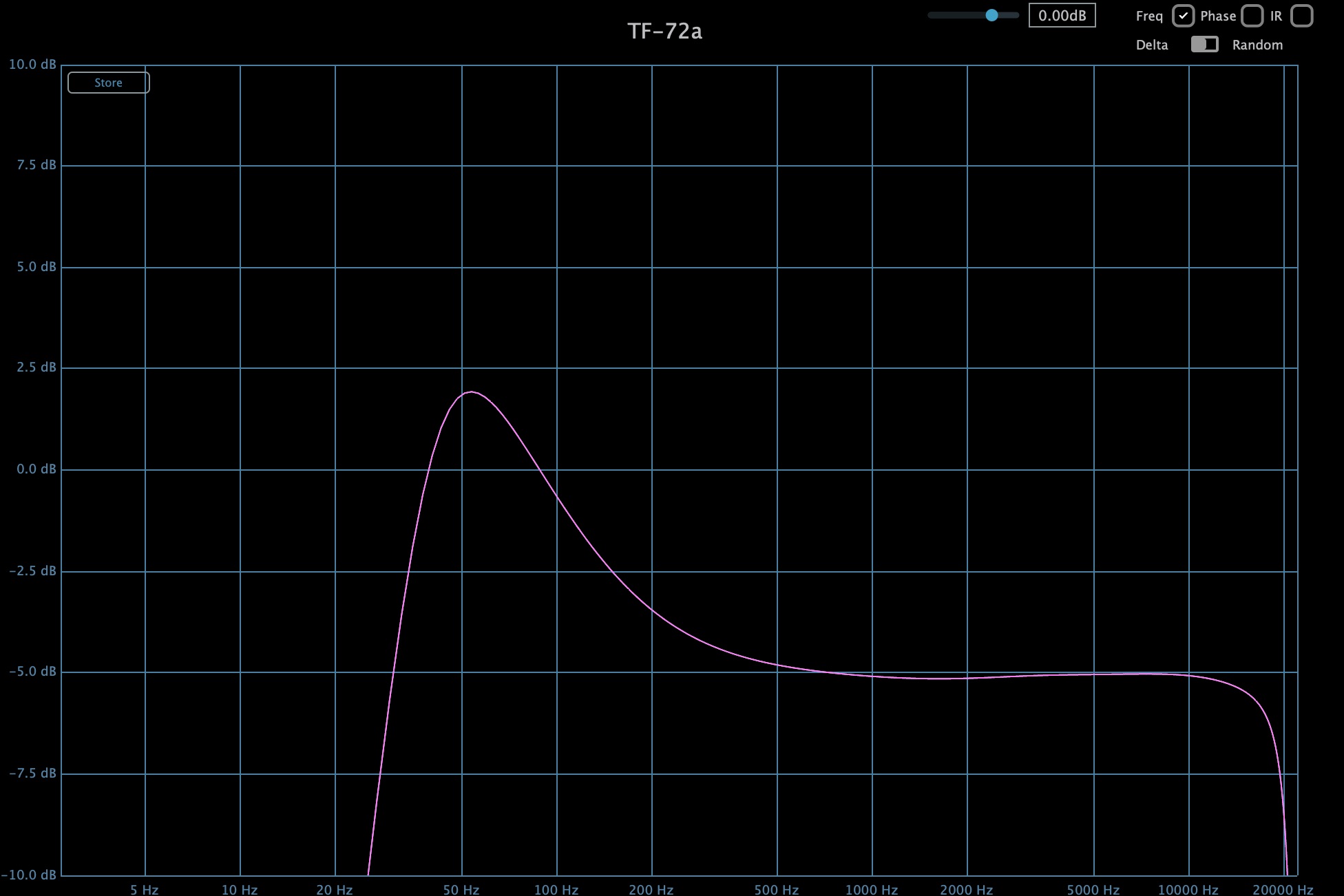Click the Random label
Viewport: 1344px width, 896px height.
[x=1257, y=45]
